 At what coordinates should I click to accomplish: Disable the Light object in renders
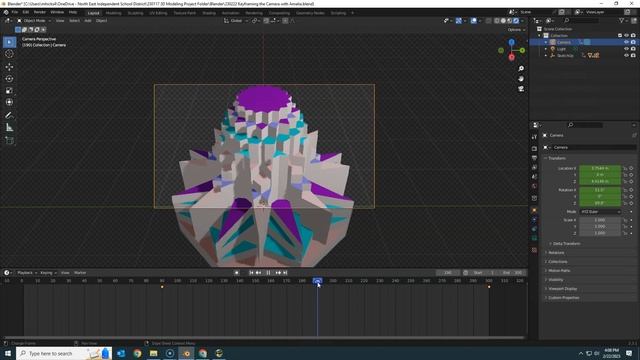click(633, 49)
